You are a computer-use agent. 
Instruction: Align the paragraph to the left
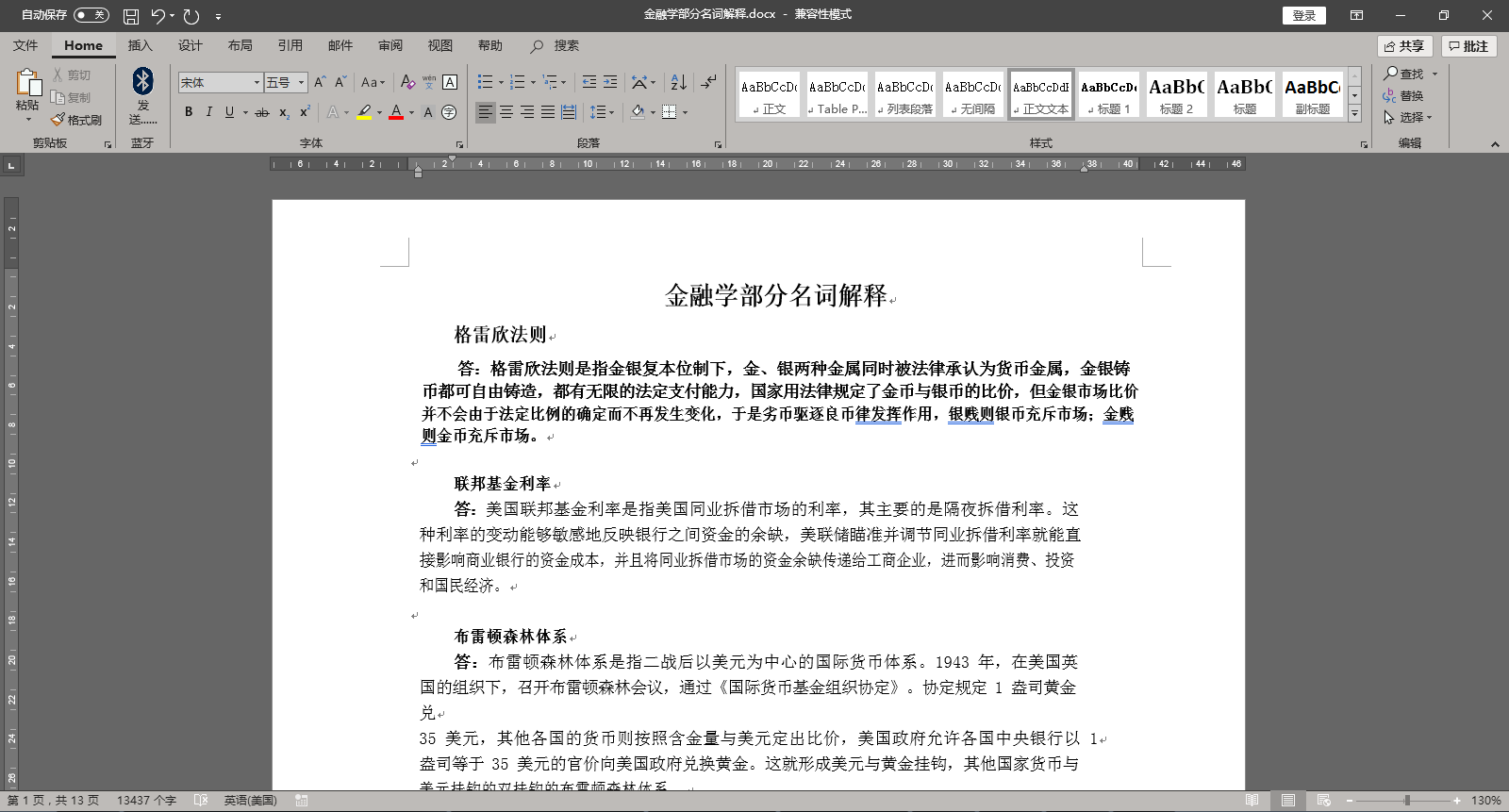click(x=486, y=112)
